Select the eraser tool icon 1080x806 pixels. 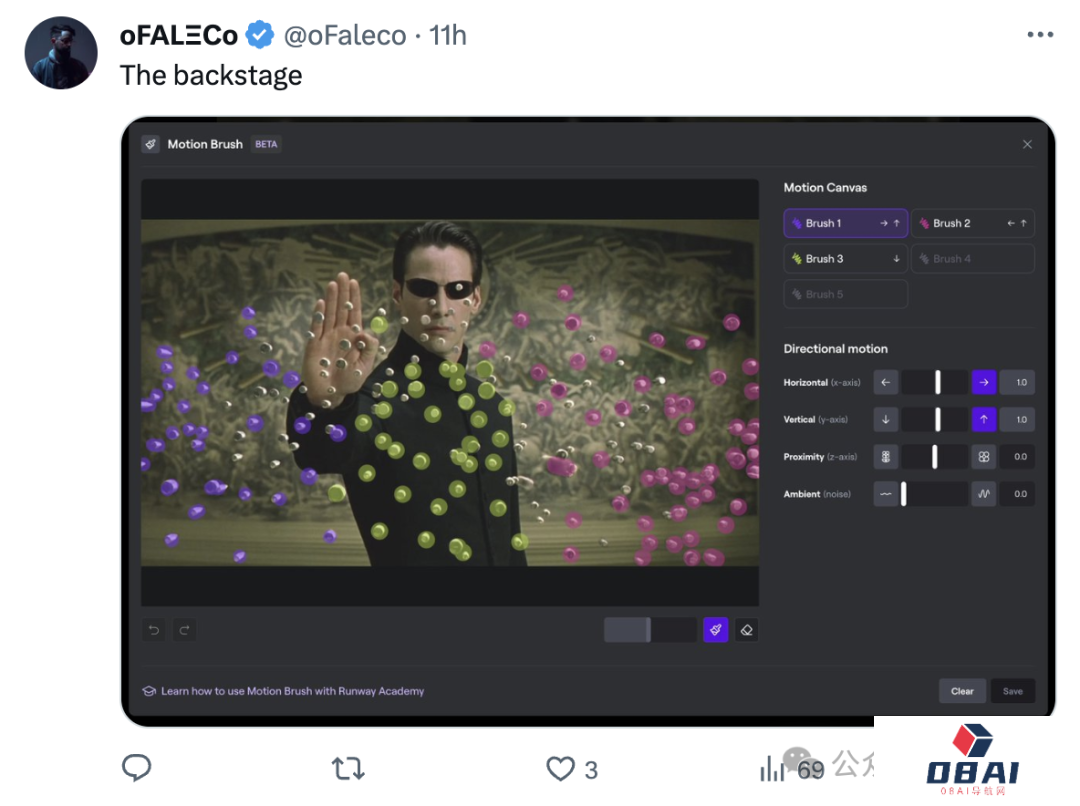[747, 630]
